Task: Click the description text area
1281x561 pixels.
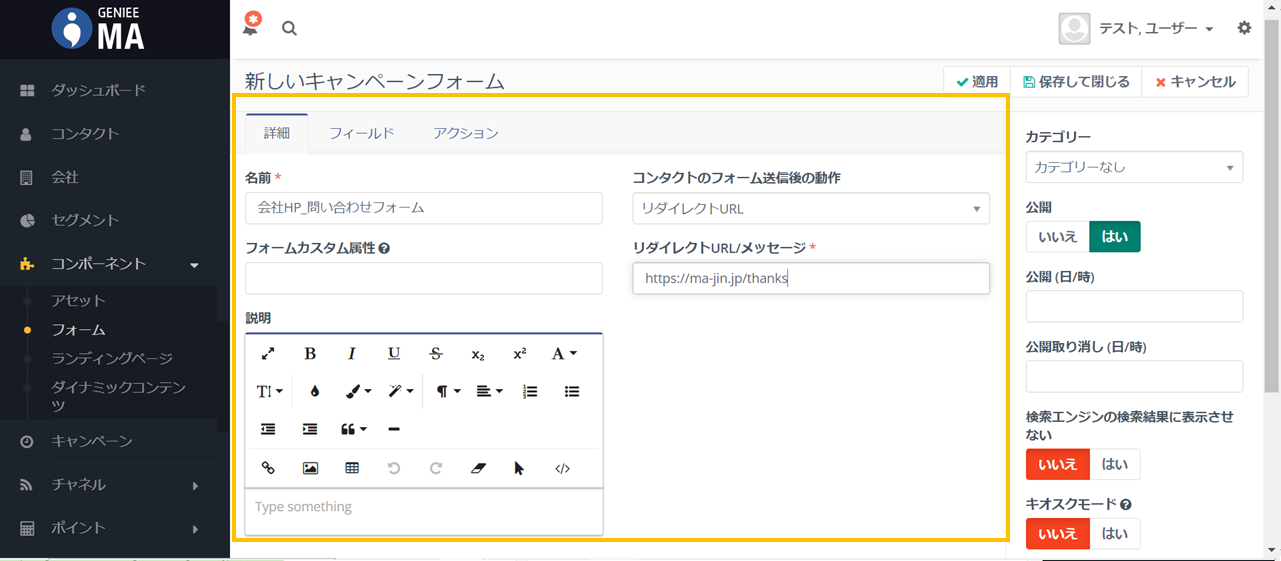Action: point(424,510)
